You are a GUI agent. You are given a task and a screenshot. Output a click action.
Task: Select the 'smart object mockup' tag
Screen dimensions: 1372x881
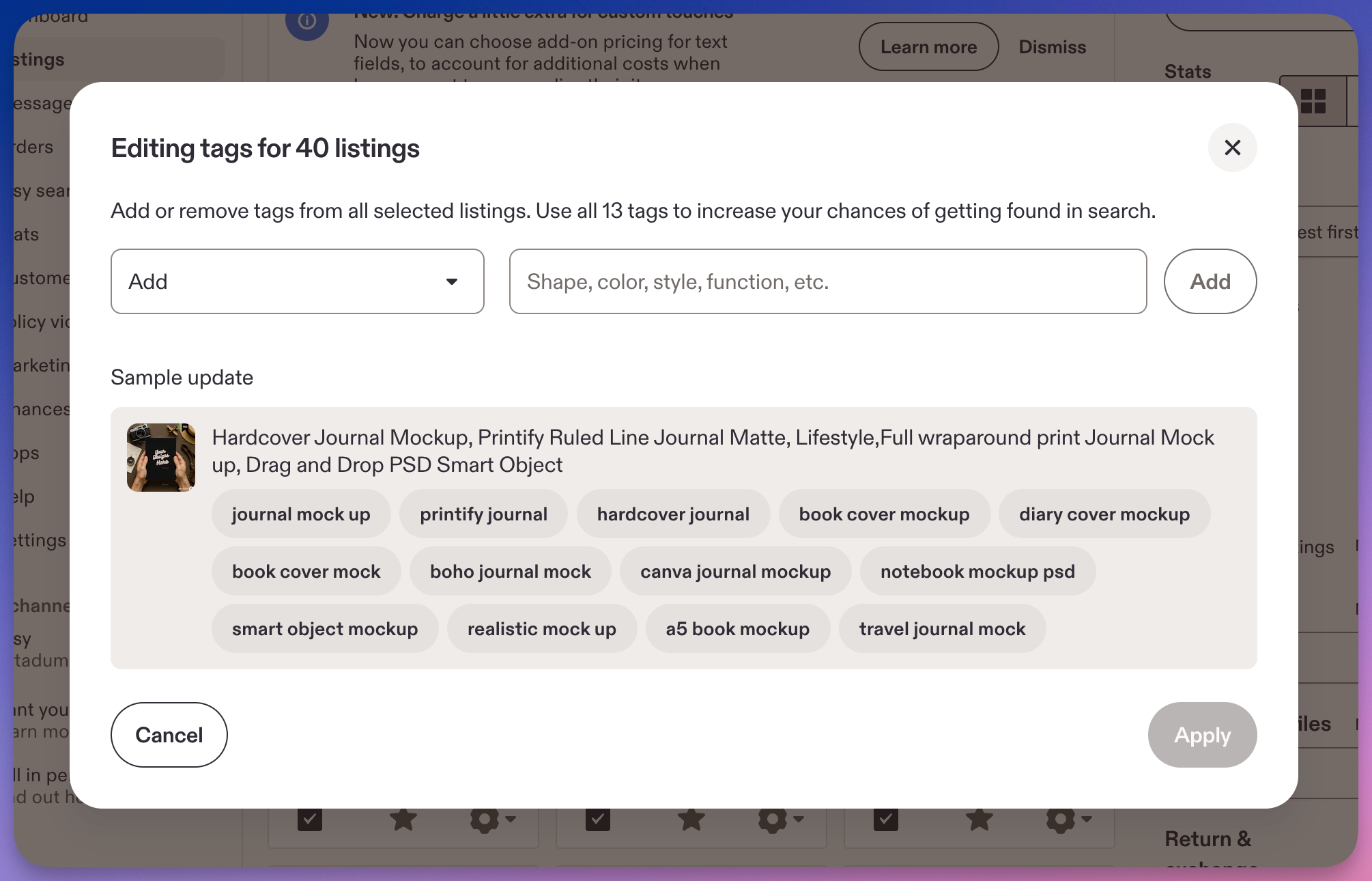[325, 628]
